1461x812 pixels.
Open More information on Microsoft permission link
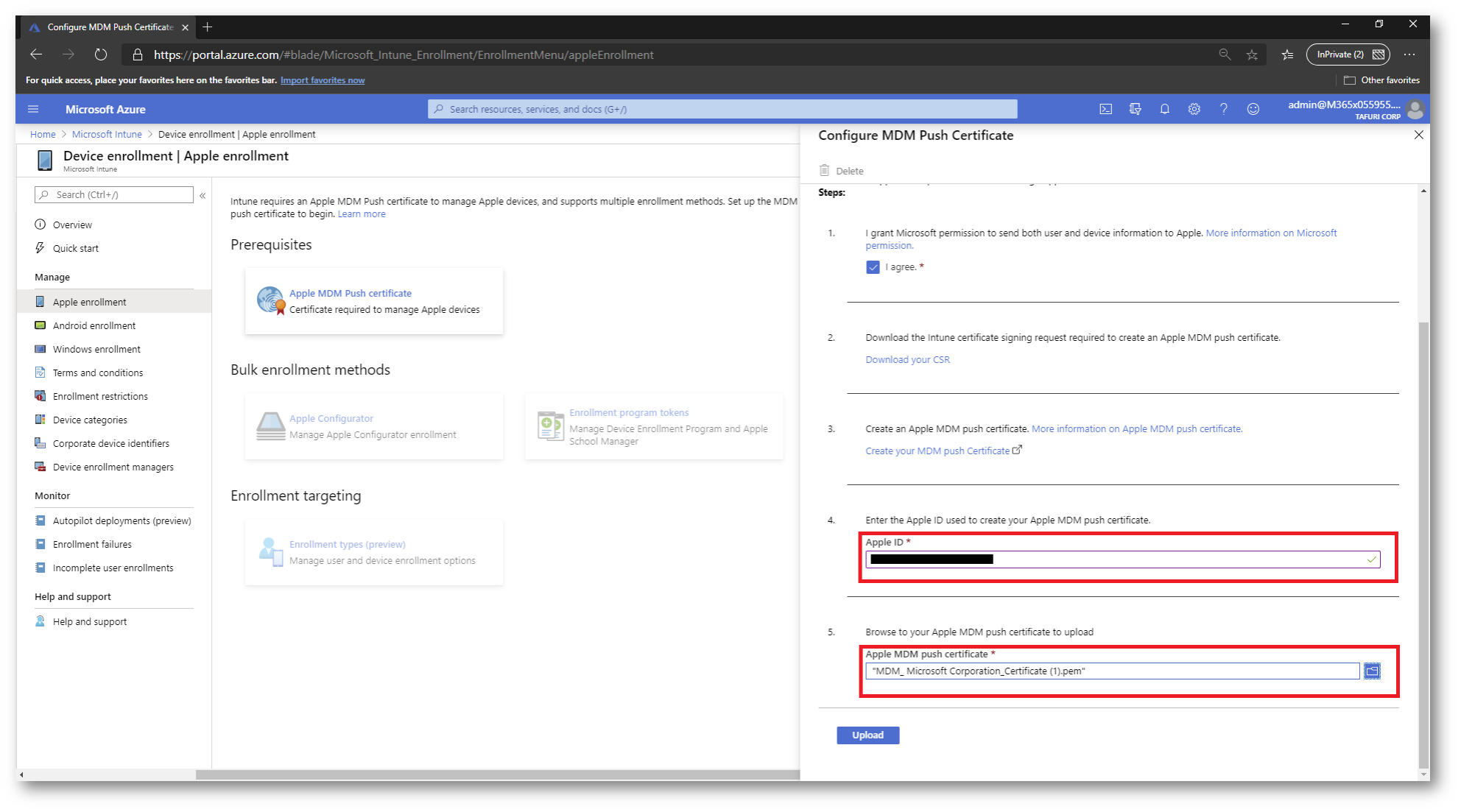[1101, 239]
